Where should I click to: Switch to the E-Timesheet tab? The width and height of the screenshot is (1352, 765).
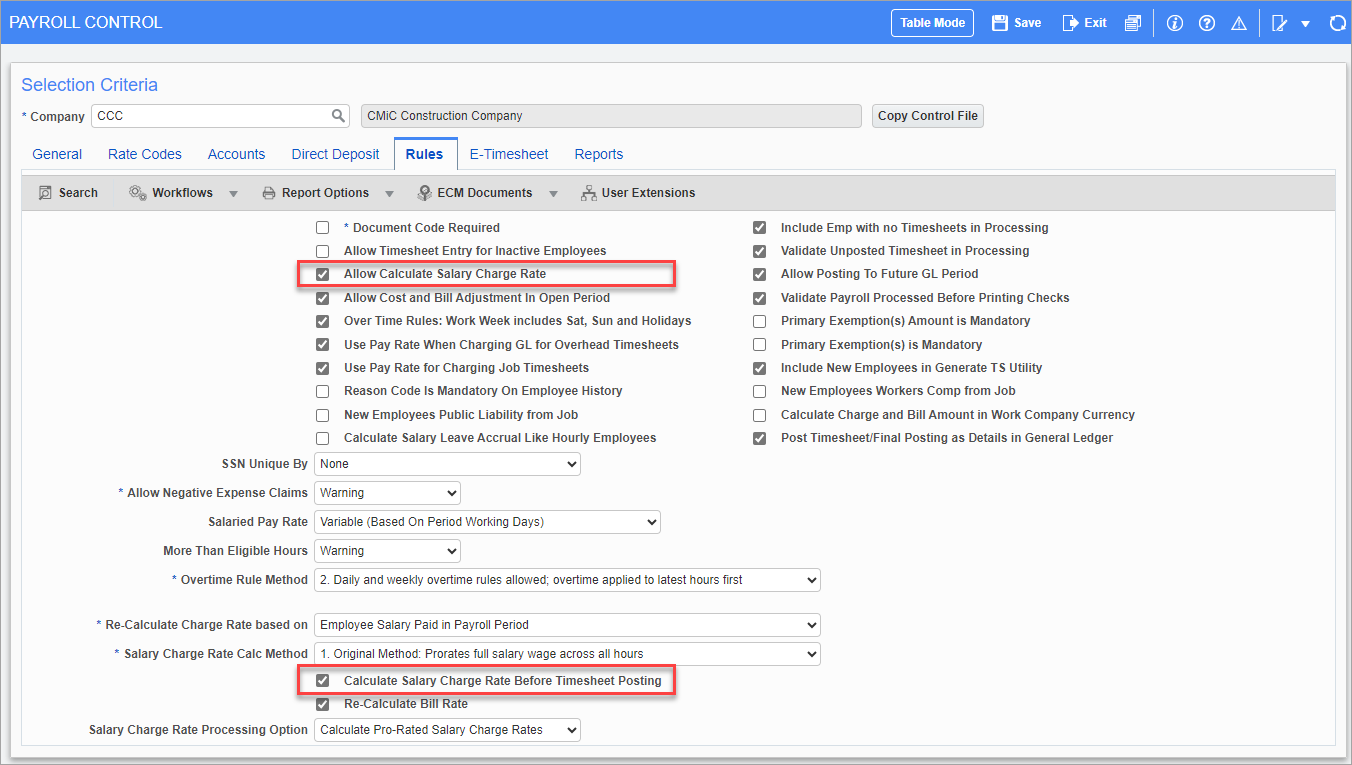pyautogui.click(x=509, y=154)
